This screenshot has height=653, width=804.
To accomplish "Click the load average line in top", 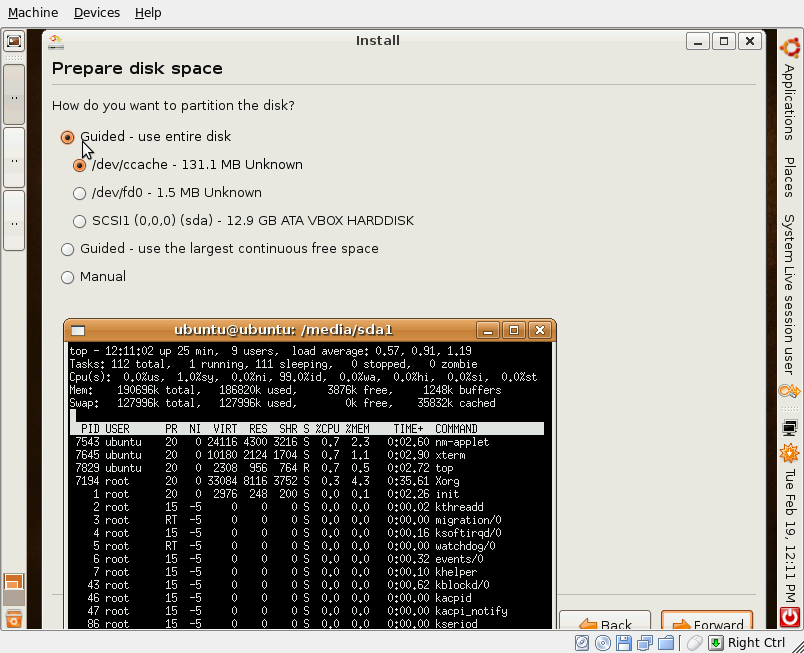I will 270,351.
